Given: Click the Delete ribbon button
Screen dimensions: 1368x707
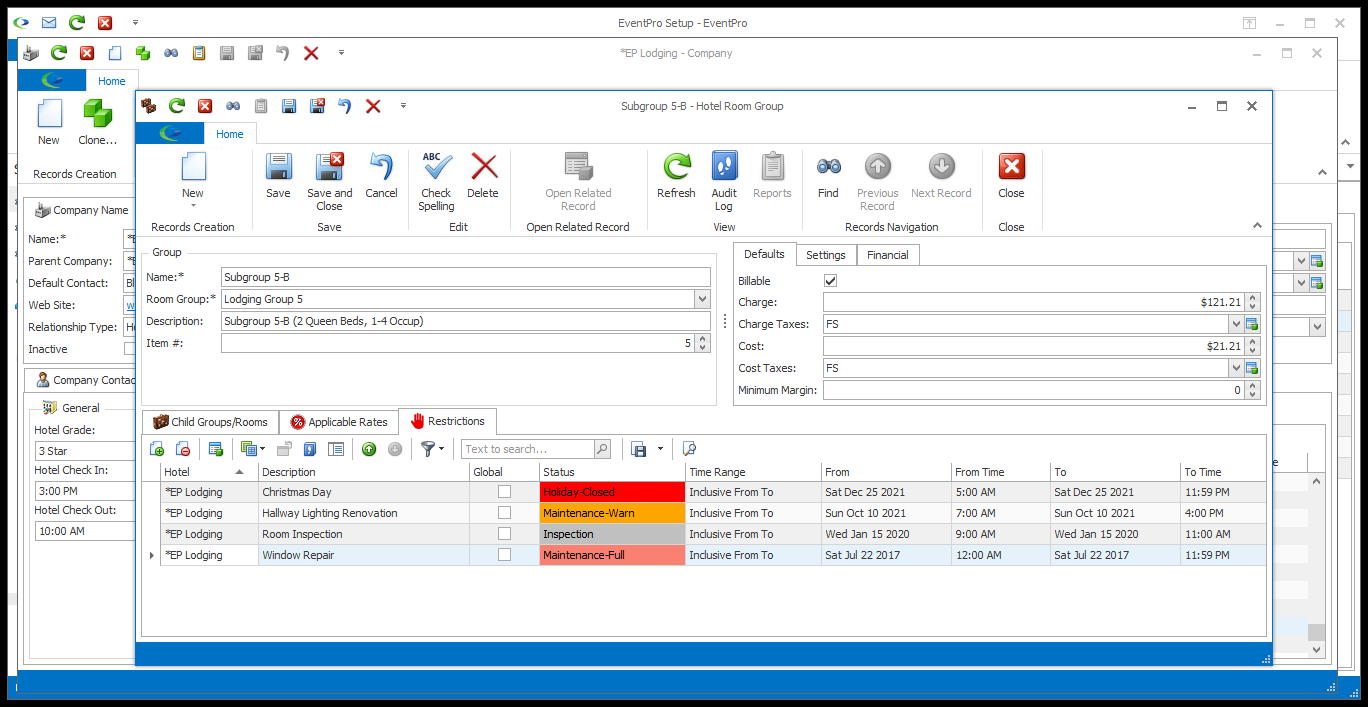Looking at the screenshot, I should coord(483,176).
